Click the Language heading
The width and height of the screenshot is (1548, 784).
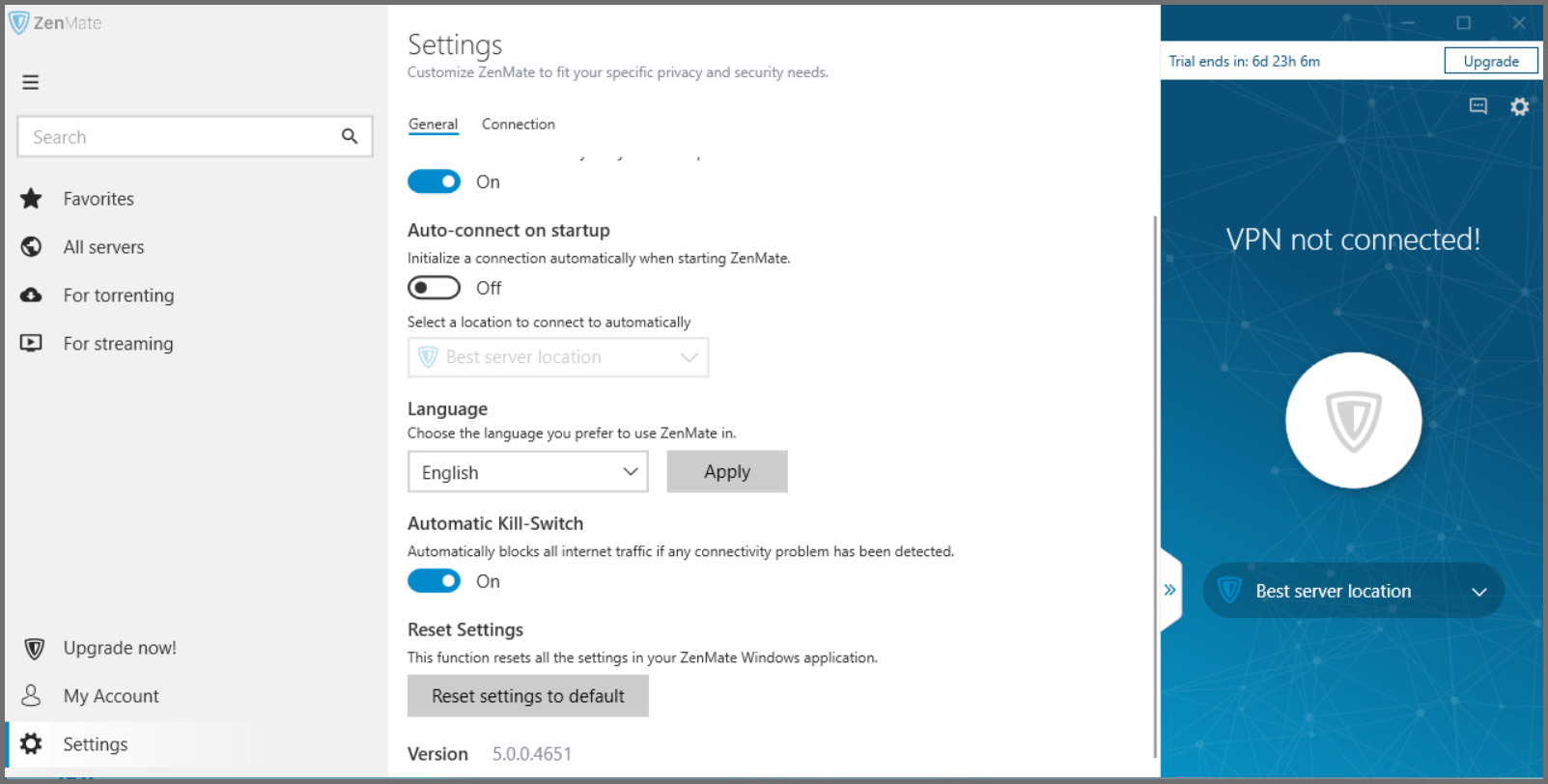447,409
